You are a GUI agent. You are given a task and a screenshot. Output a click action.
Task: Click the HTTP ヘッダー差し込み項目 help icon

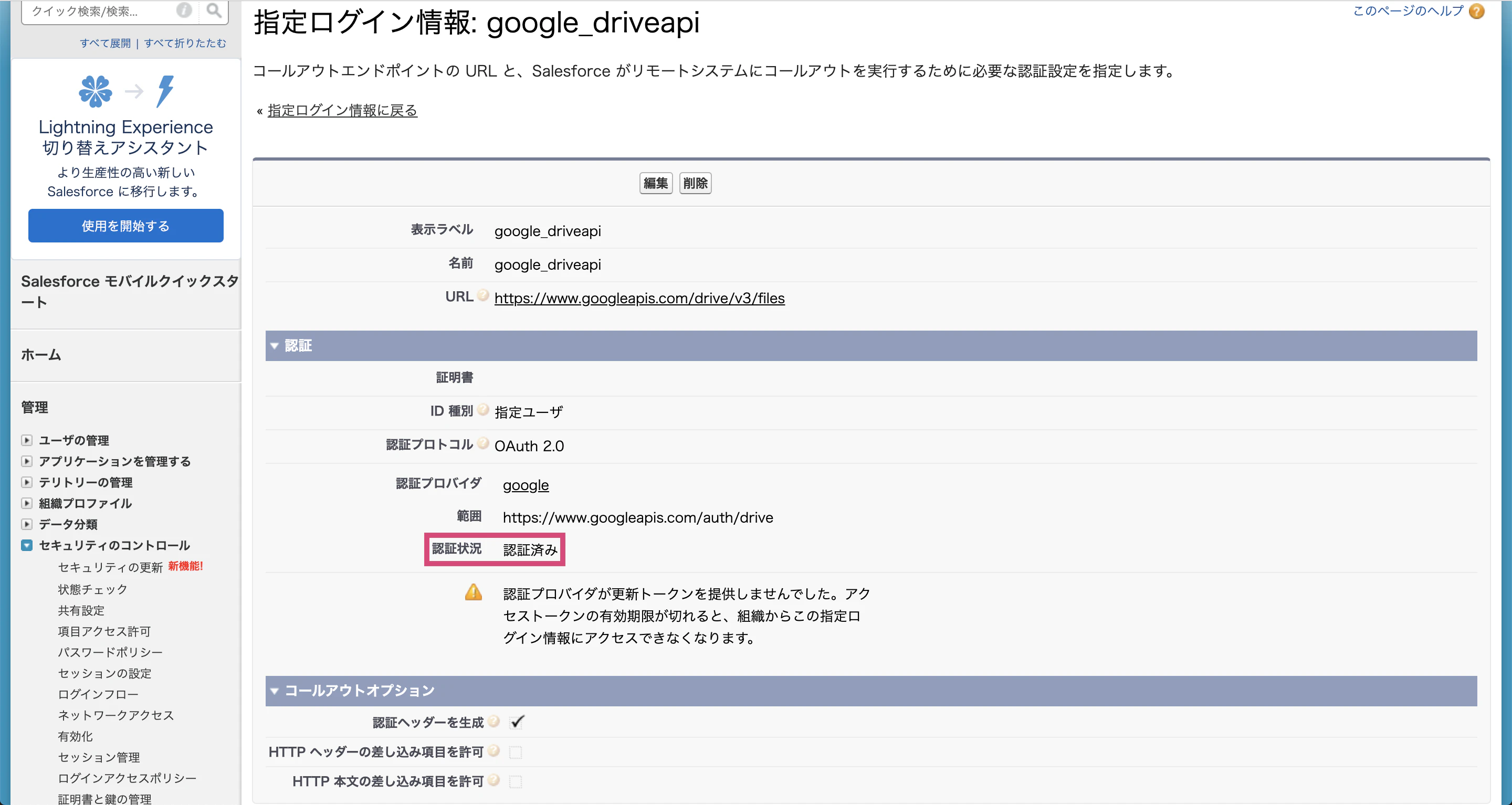[494, 750]
